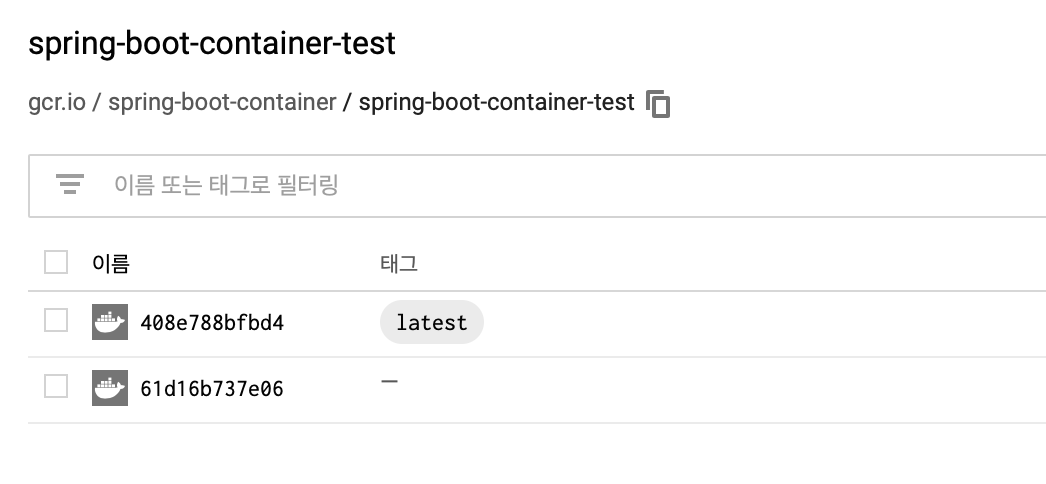Toggle the select-all checkbox in header

[x=56, y=263]
